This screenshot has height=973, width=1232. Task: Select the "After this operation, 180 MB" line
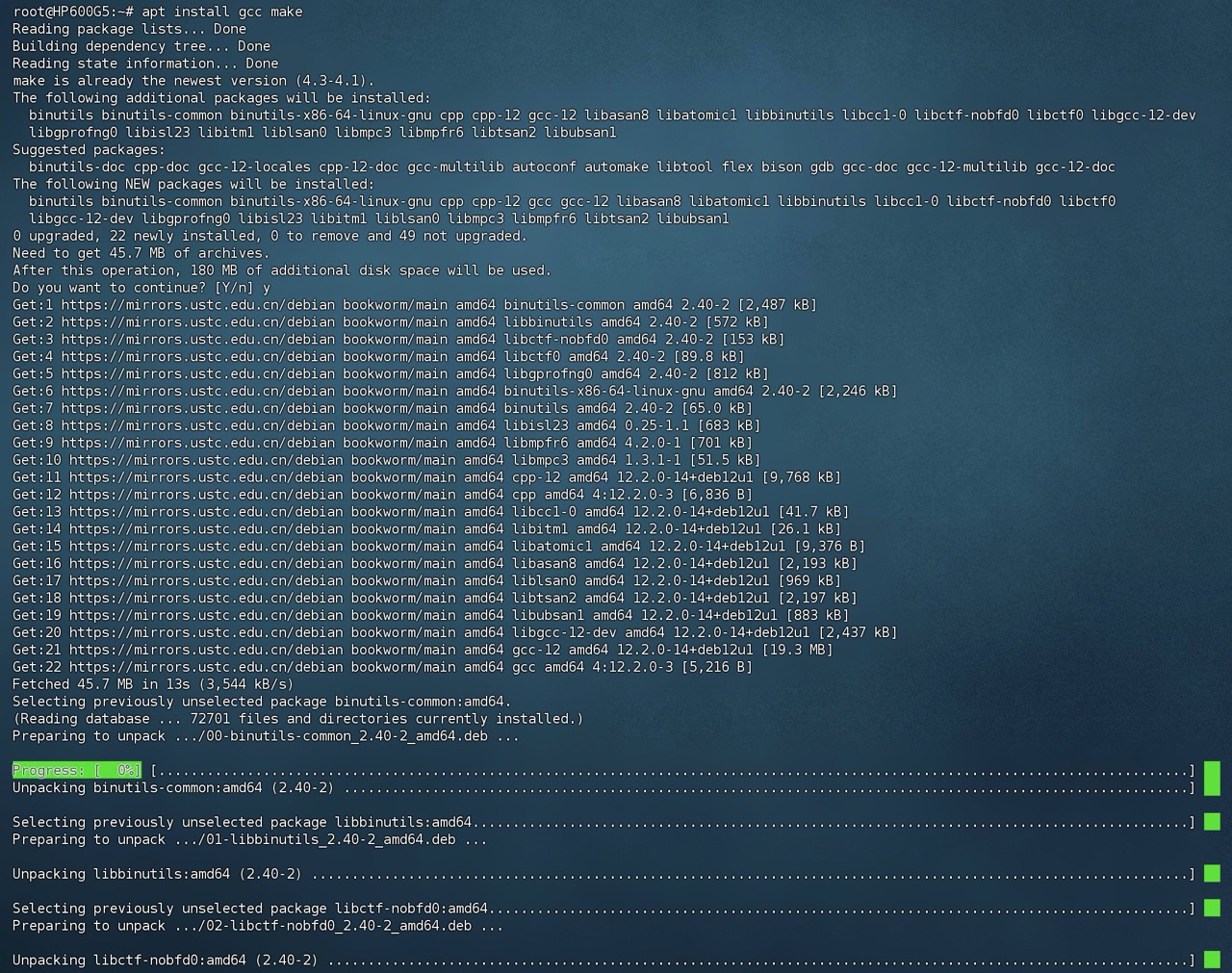pos(282,270)
